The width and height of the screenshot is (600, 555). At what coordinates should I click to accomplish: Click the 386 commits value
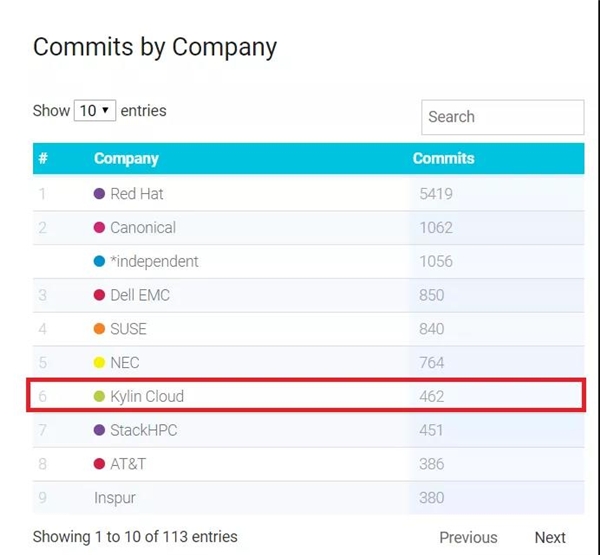(432, 464)
